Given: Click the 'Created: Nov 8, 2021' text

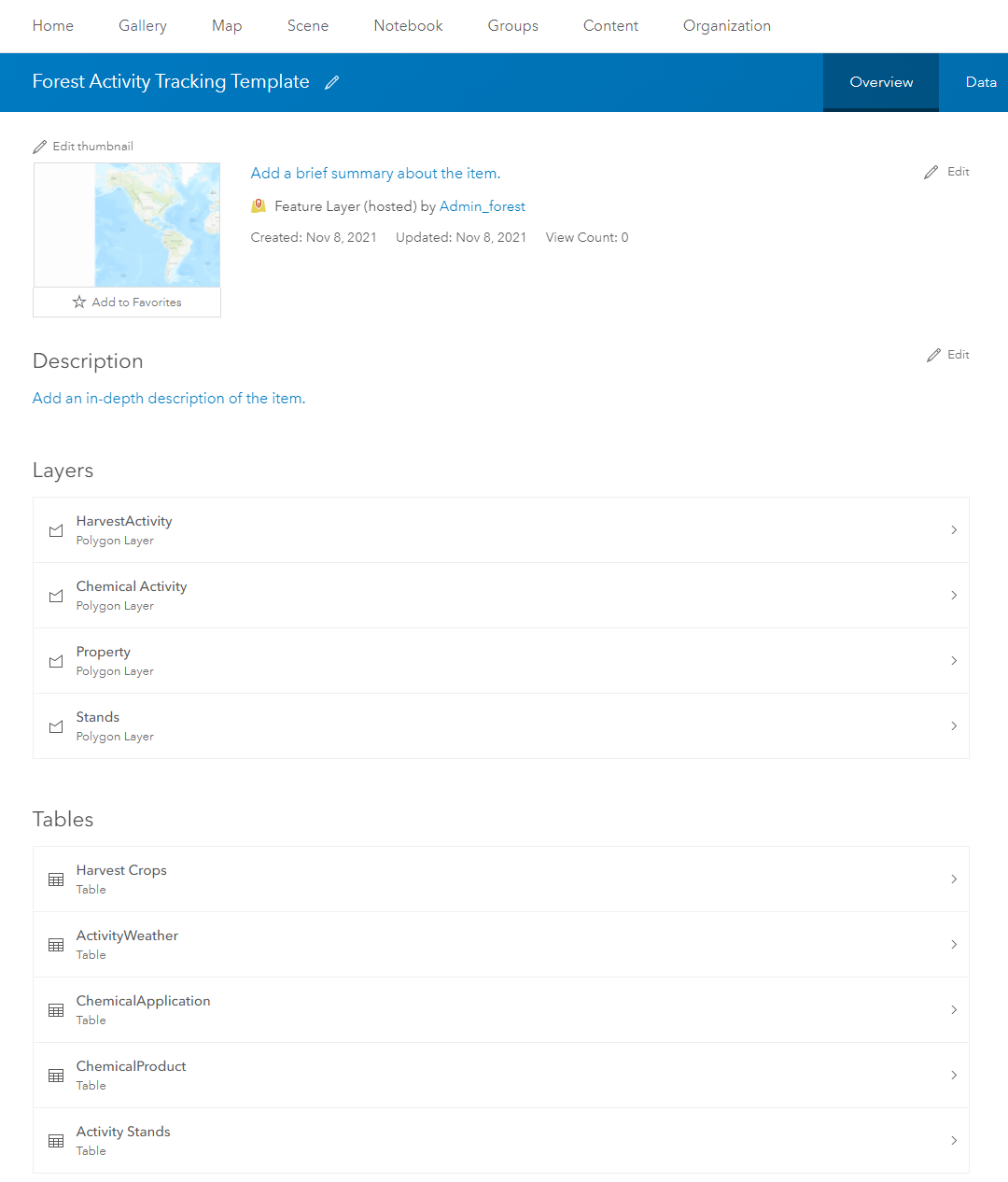Looking at the screenshot, I should click(314, 238).
